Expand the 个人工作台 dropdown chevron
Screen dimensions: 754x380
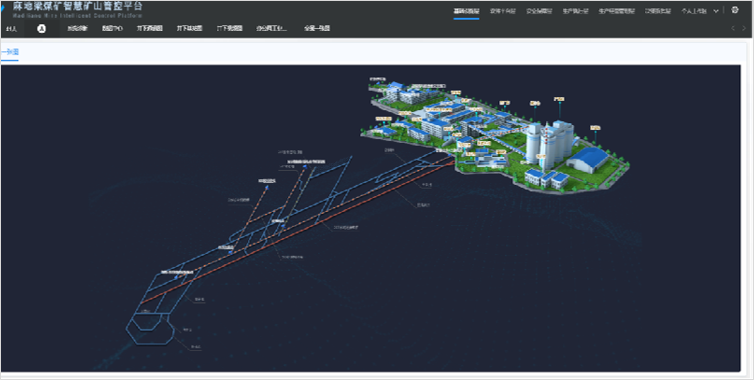click(x=716, y=11)
